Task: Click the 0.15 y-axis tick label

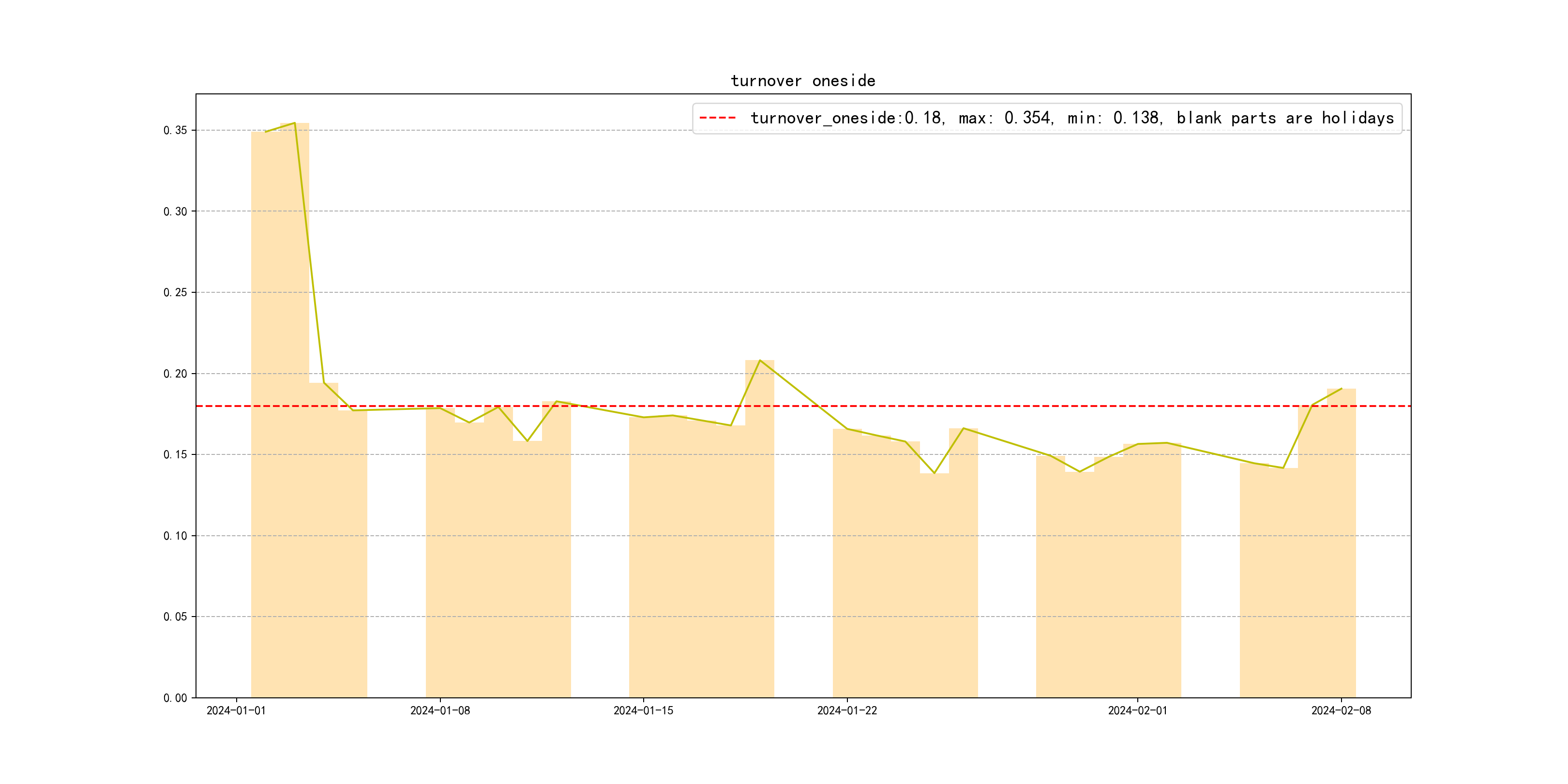Action: (175, 455)
